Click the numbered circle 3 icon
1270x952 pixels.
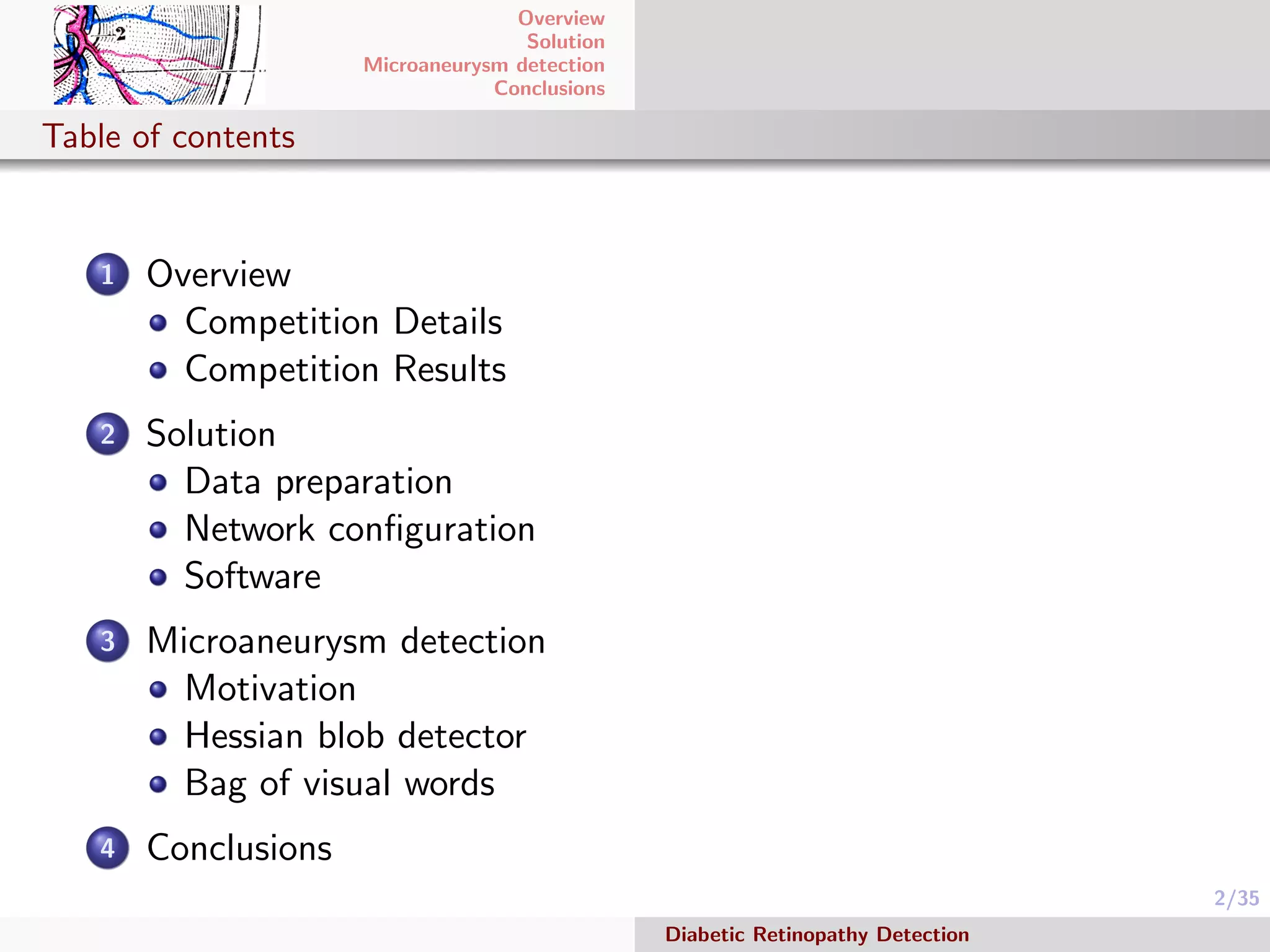click(x=107, y=641)
